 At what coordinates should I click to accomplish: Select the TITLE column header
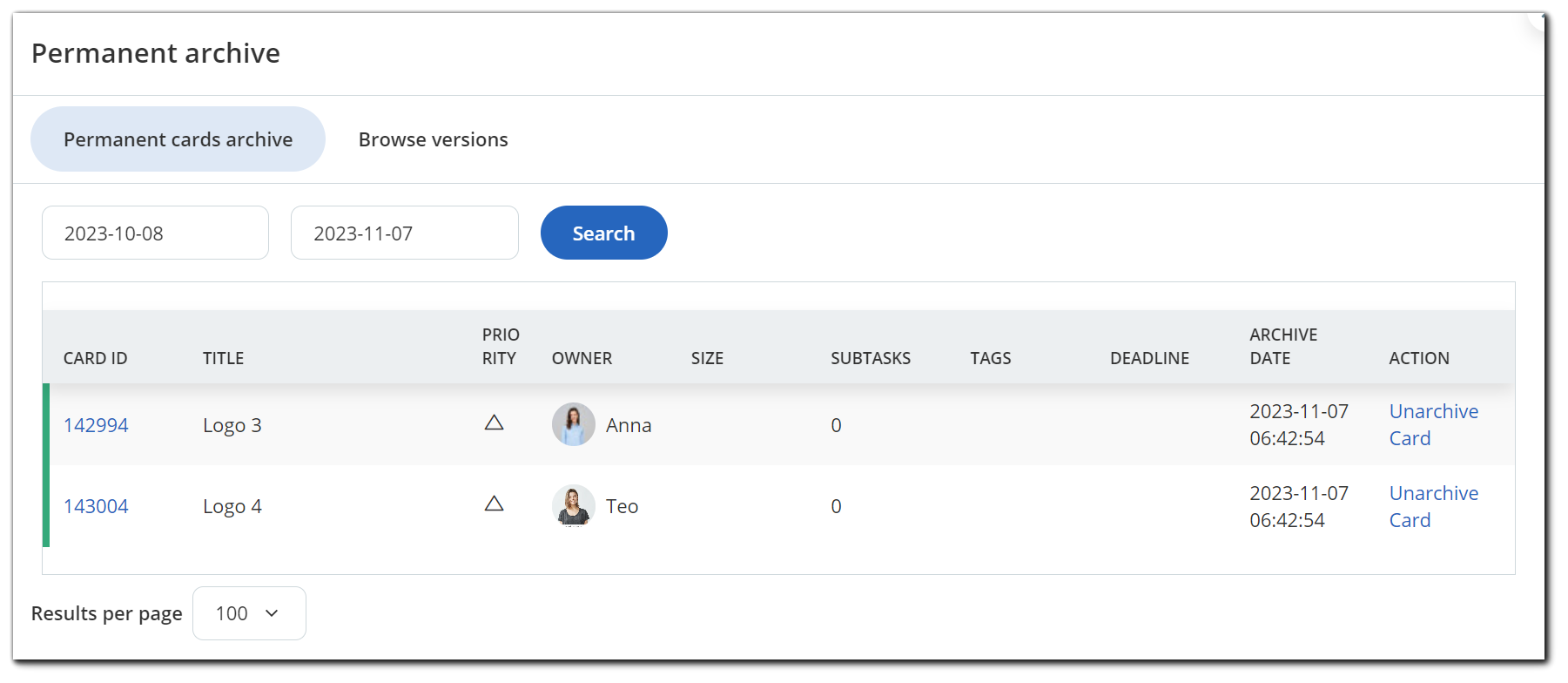coord(223,357)
